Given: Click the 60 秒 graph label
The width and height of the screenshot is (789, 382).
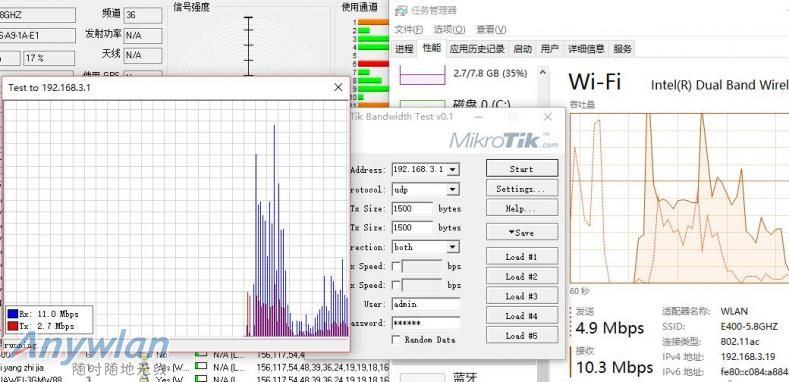Looking at the screenshot, I should pos(579,291).
